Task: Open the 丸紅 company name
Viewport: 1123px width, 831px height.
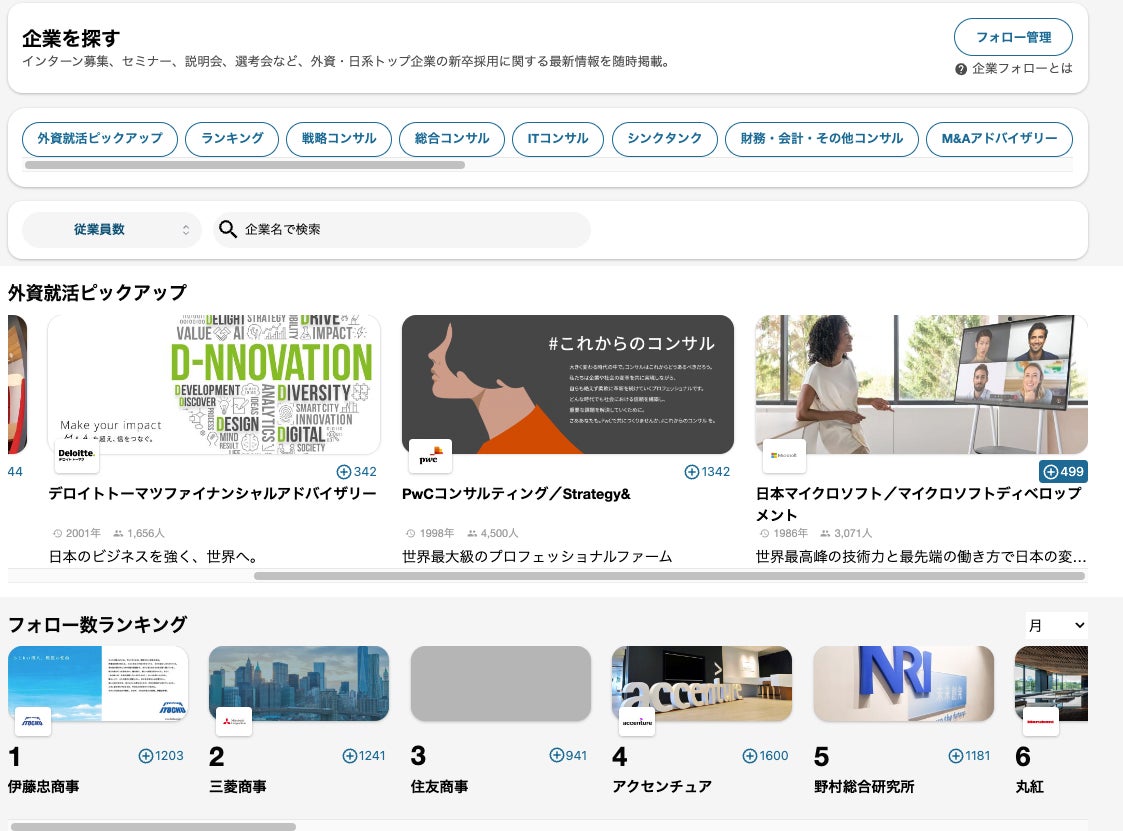Action: [x=1030, y=787]
